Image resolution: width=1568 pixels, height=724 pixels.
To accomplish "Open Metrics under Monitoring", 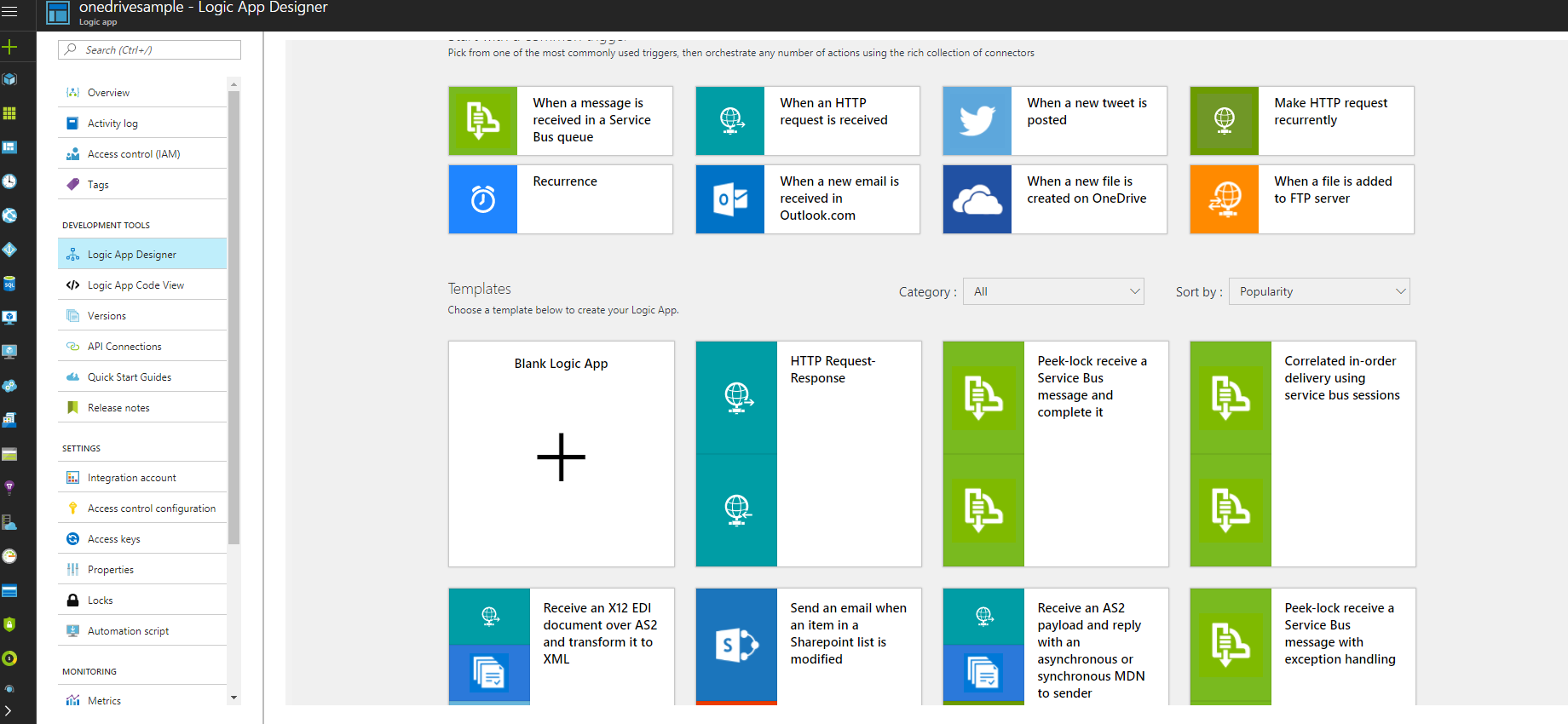I will pos(142,701).
